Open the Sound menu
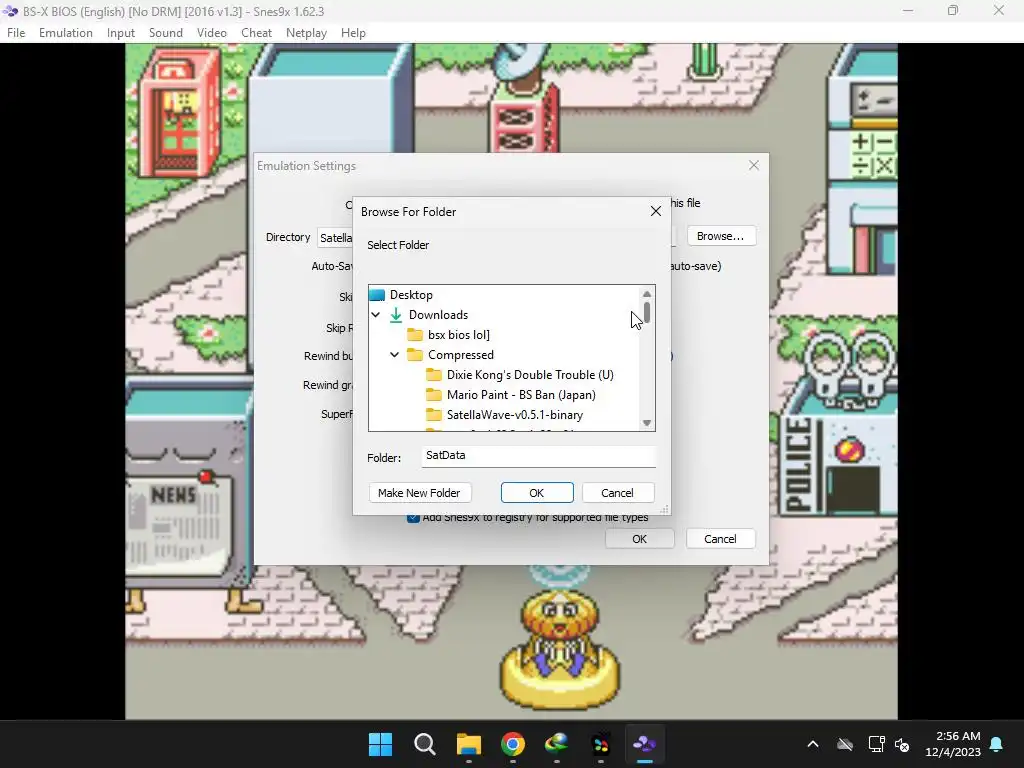This screenshot has width=1024, height=768. tap(166, 33)
